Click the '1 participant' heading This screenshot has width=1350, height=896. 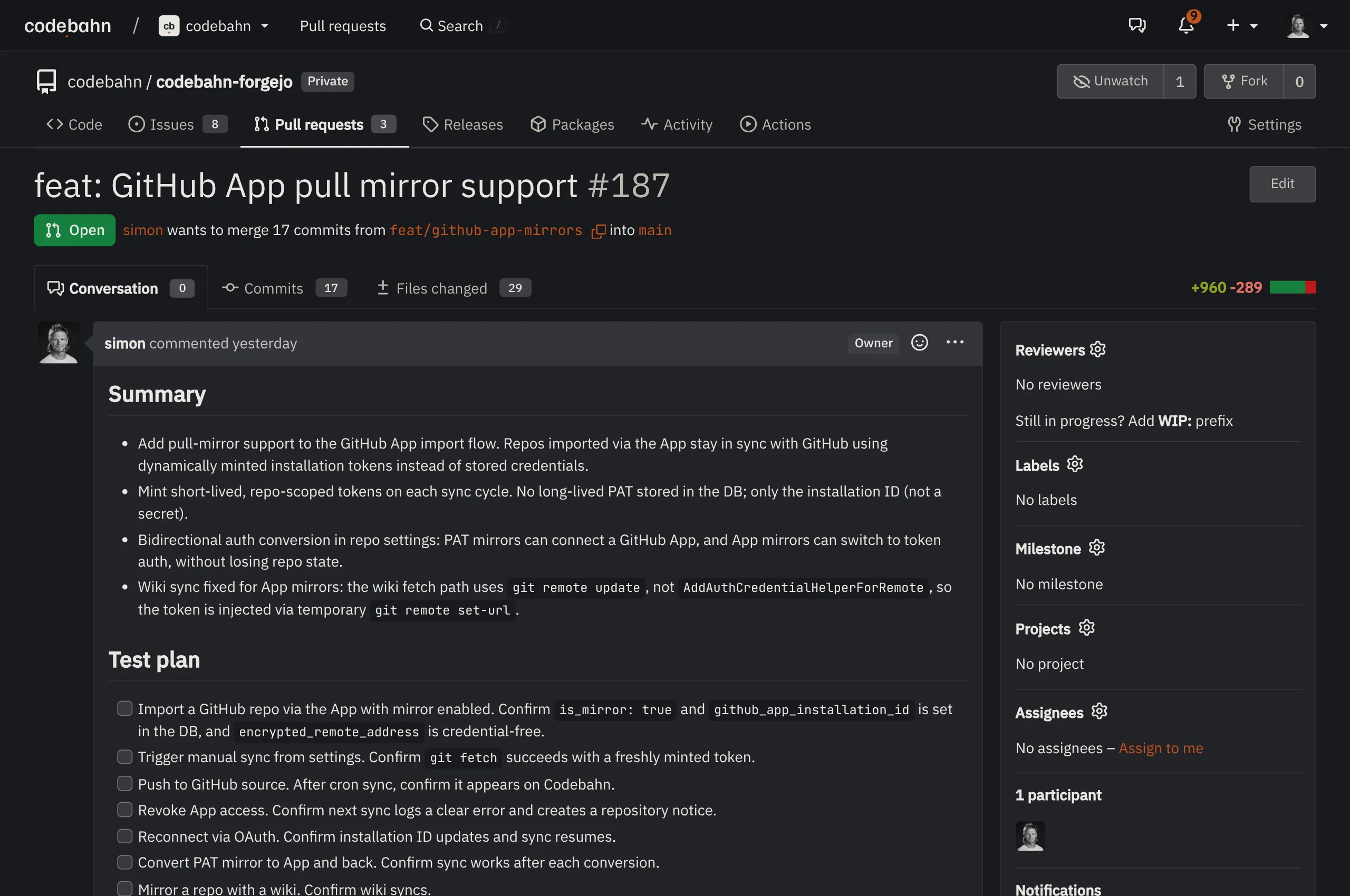tap(1058, 795)
